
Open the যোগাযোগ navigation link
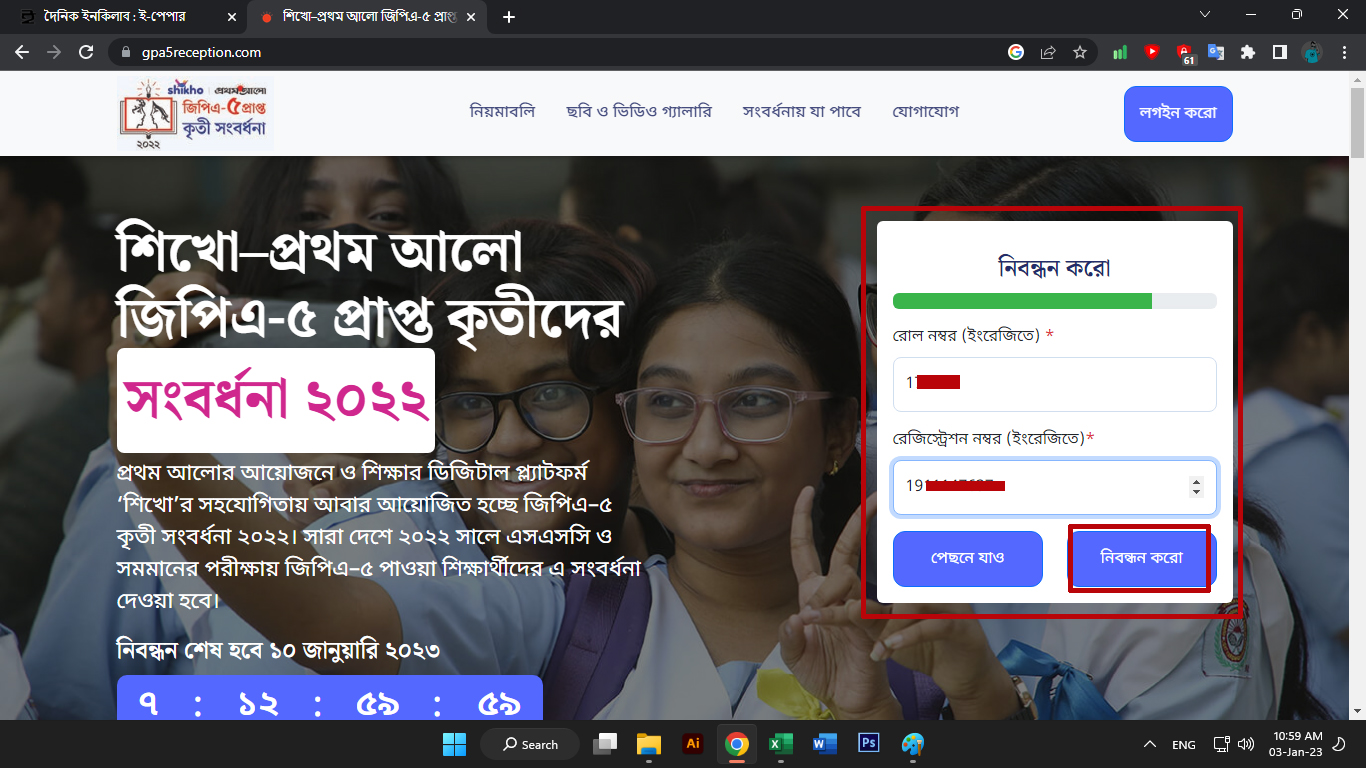926,112
